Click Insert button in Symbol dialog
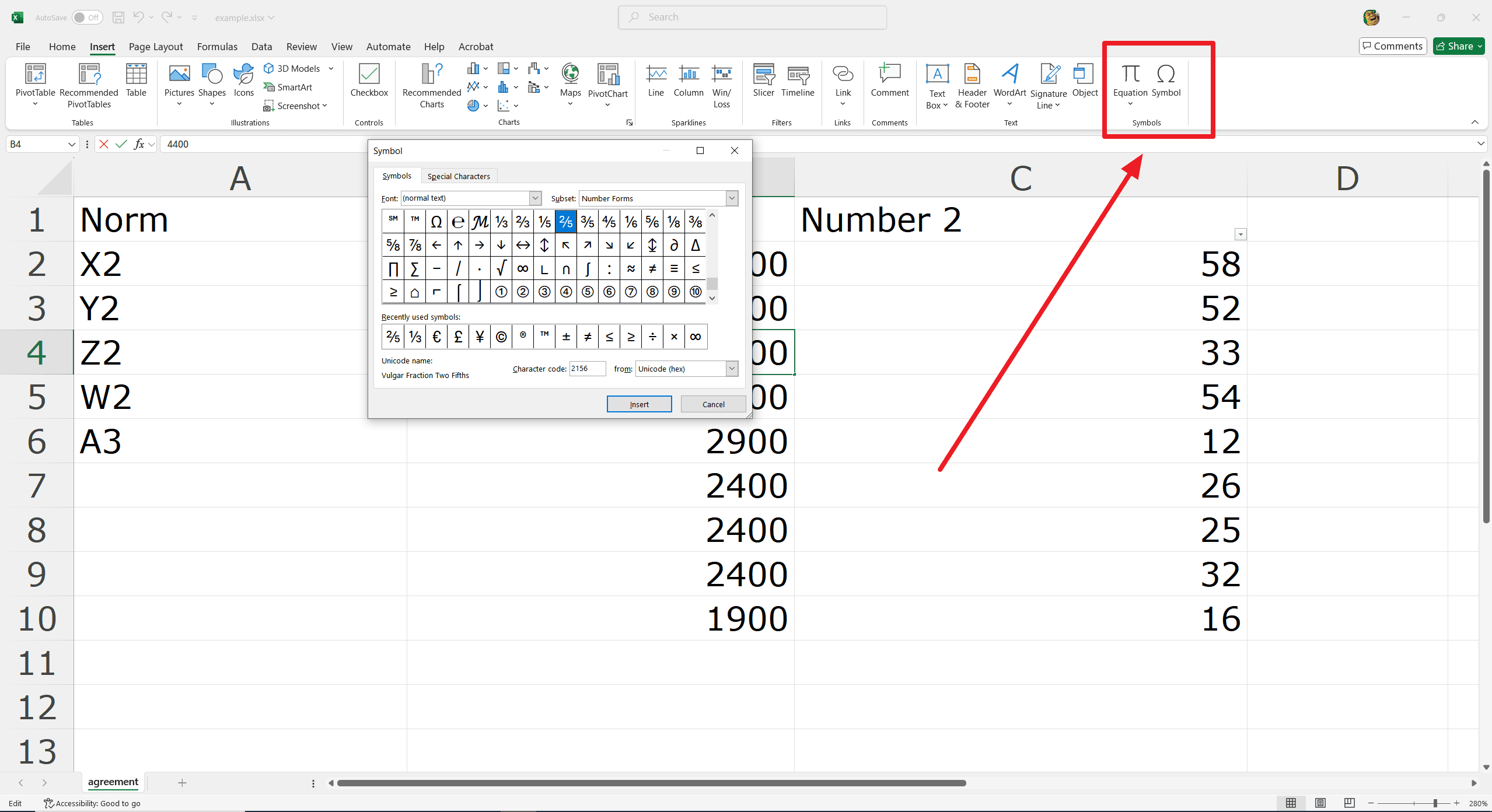 click(x=638, y=404)
